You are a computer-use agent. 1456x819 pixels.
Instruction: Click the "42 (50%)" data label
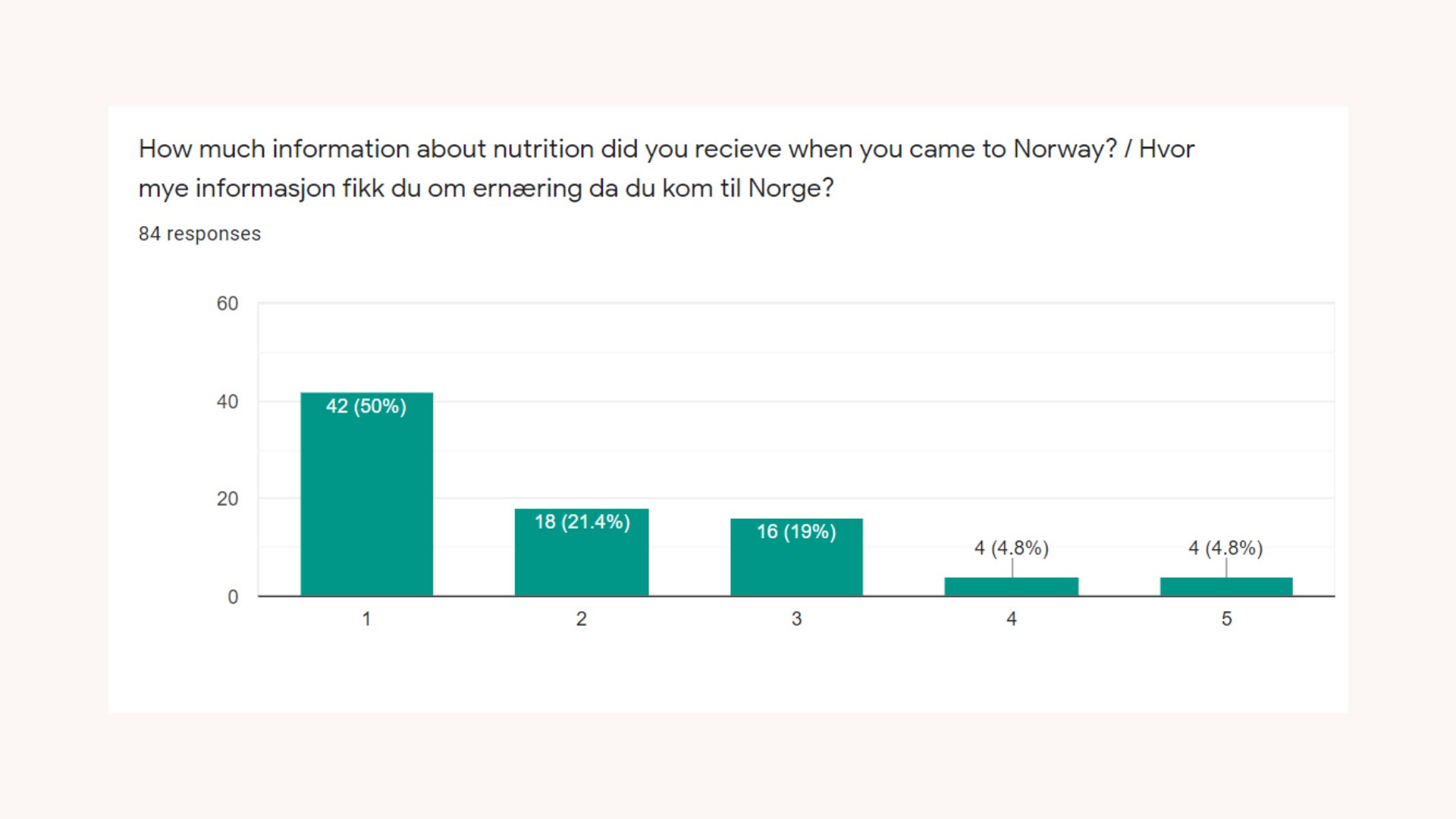point(366,406)
